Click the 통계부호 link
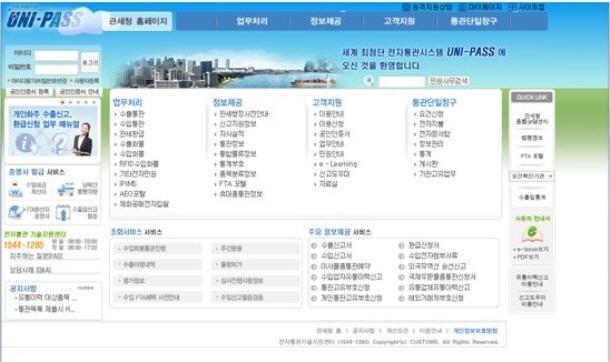Screen dimensions: 610x362 tap(231, 164)
